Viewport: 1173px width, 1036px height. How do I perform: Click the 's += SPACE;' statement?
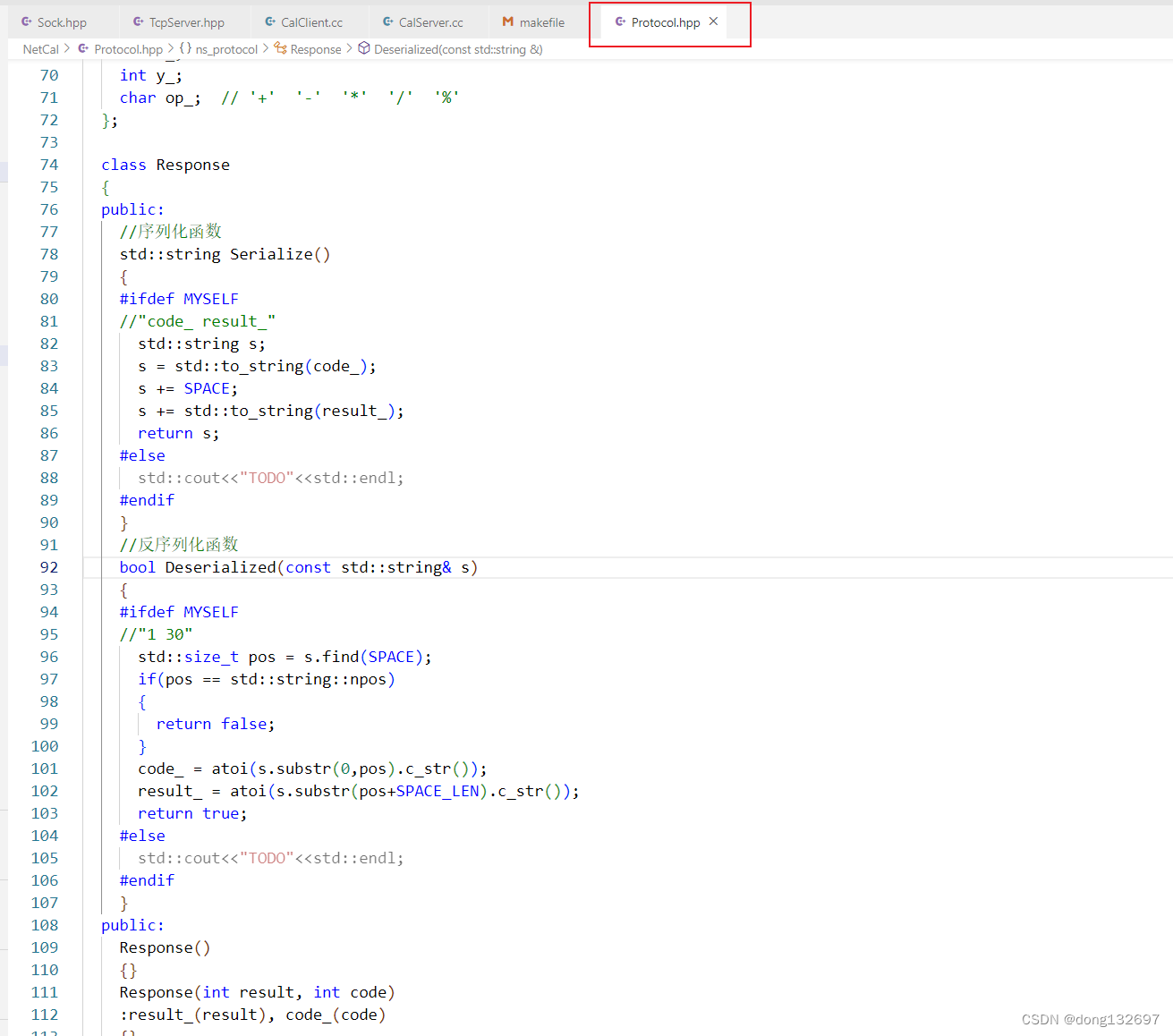(188, 388)
